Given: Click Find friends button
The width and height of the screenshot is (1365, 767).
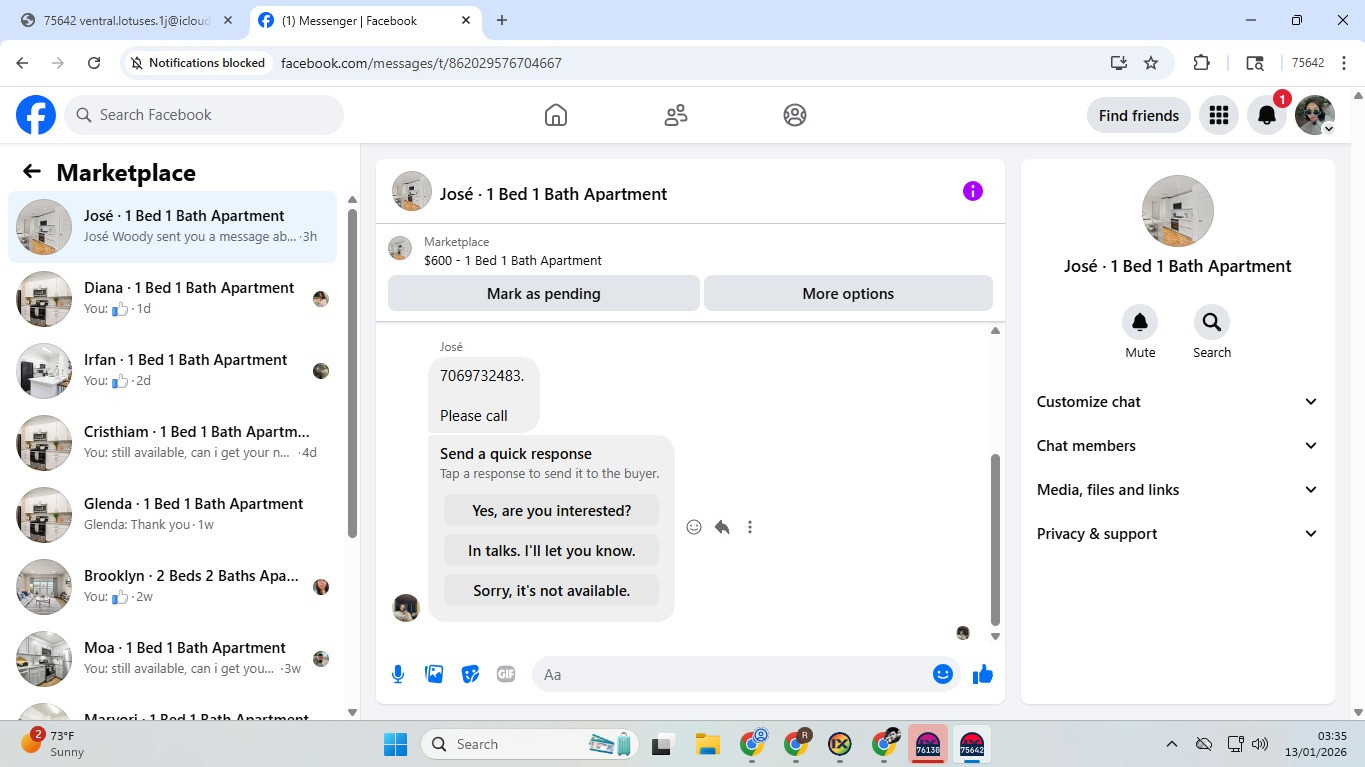Looking at the screenshot, I should point(1139,115).
